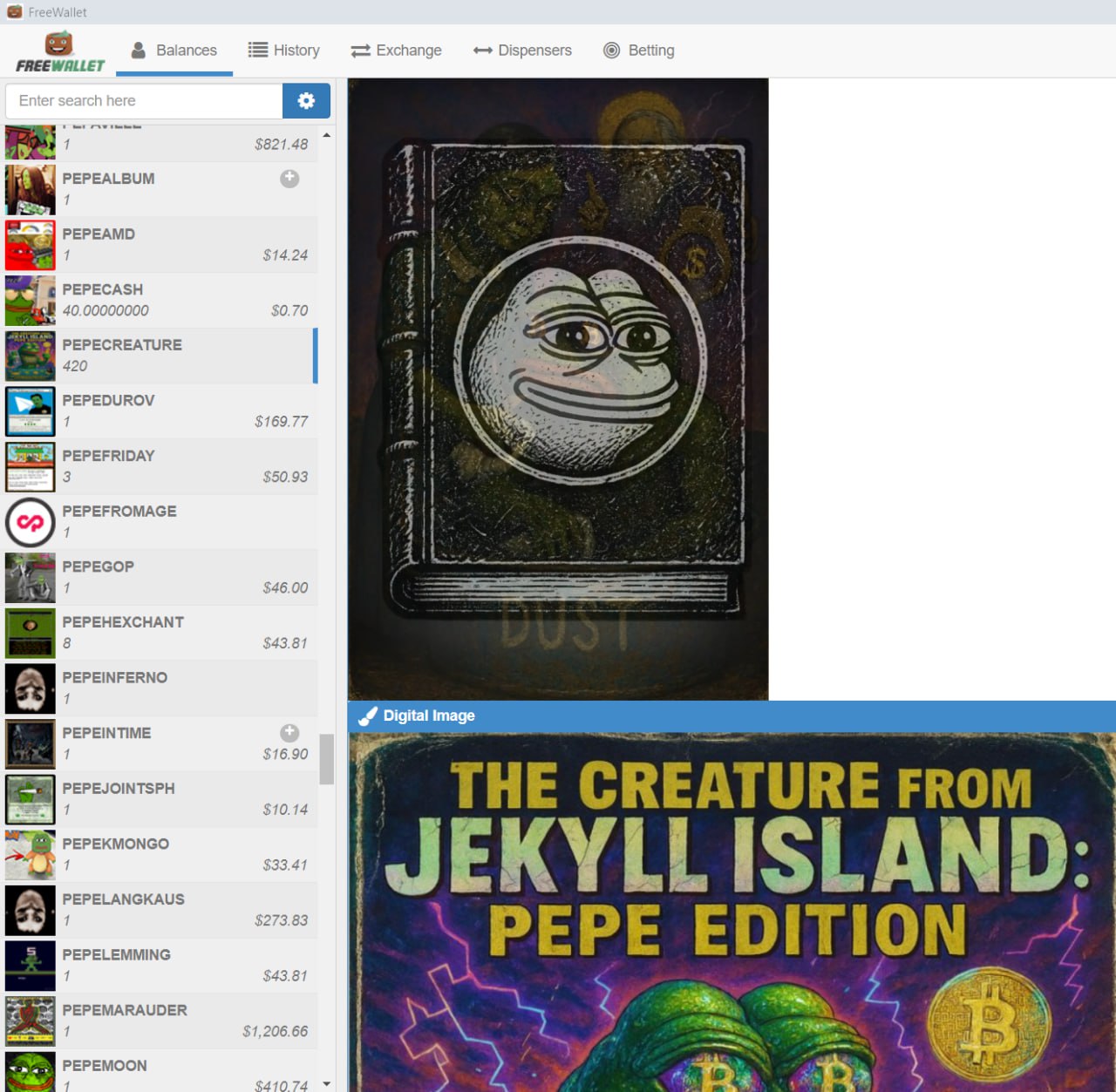1116x1092 pixels.
Task: Open the Balances tab
Action: click(174, 51)
